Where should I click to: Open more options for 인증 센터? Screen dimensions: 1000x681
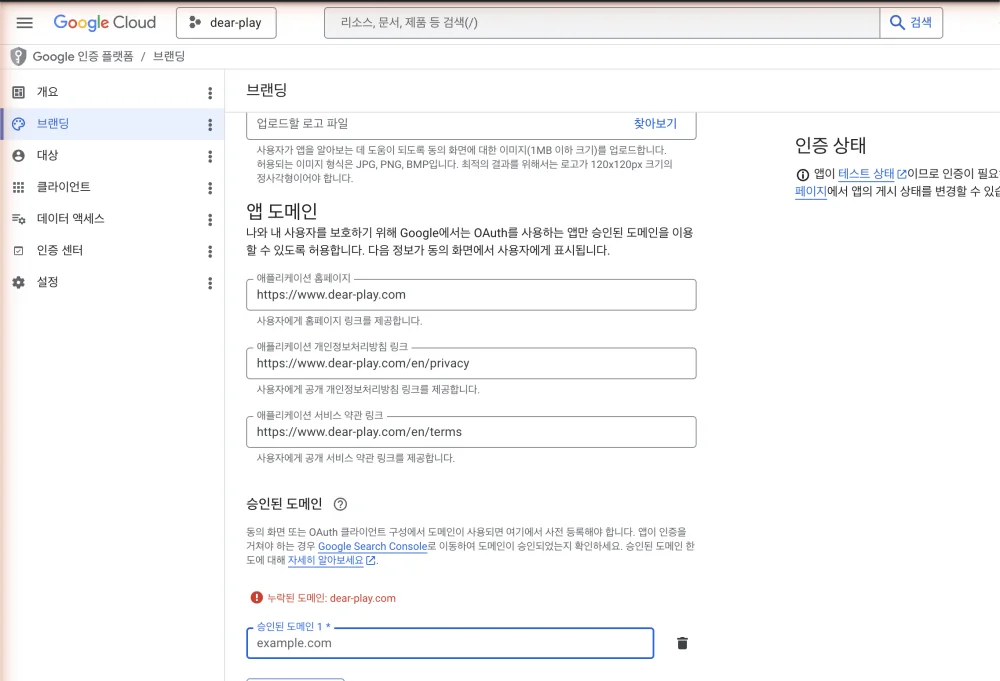tap(210, 251)
